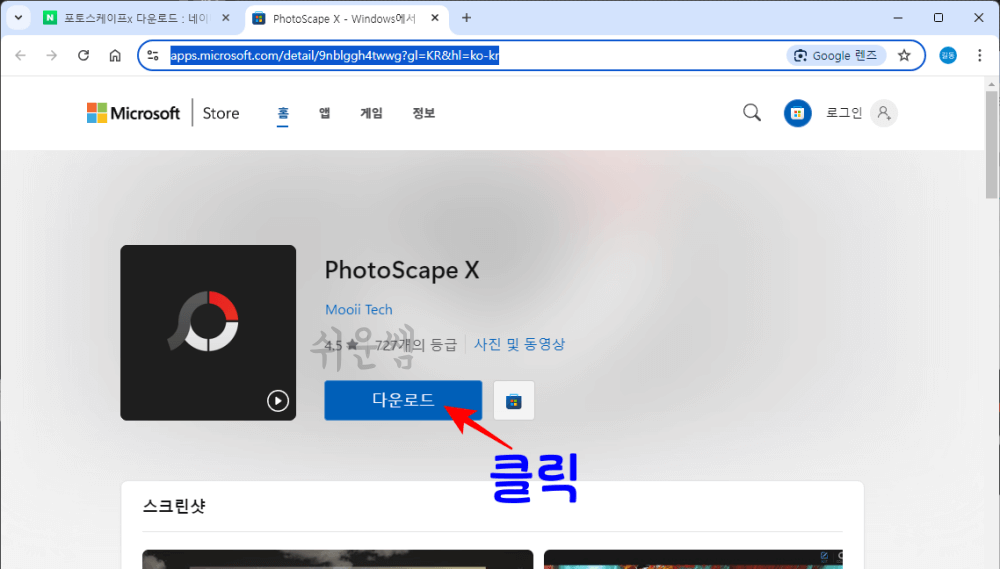
Task: Open in Store app icon button
Action: (x=513, y=401)
